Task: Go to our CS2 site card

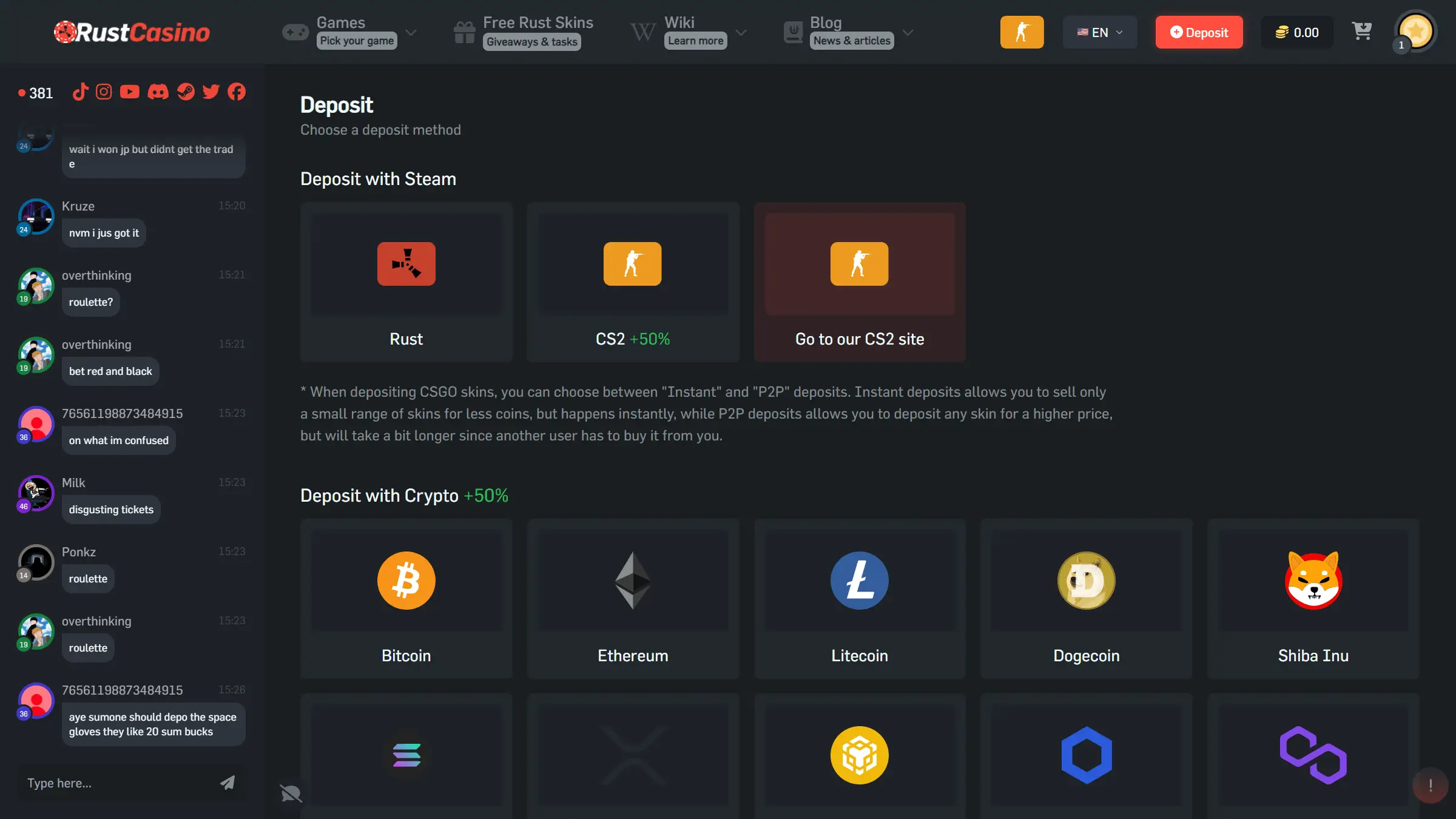Action: click(860, 282)
